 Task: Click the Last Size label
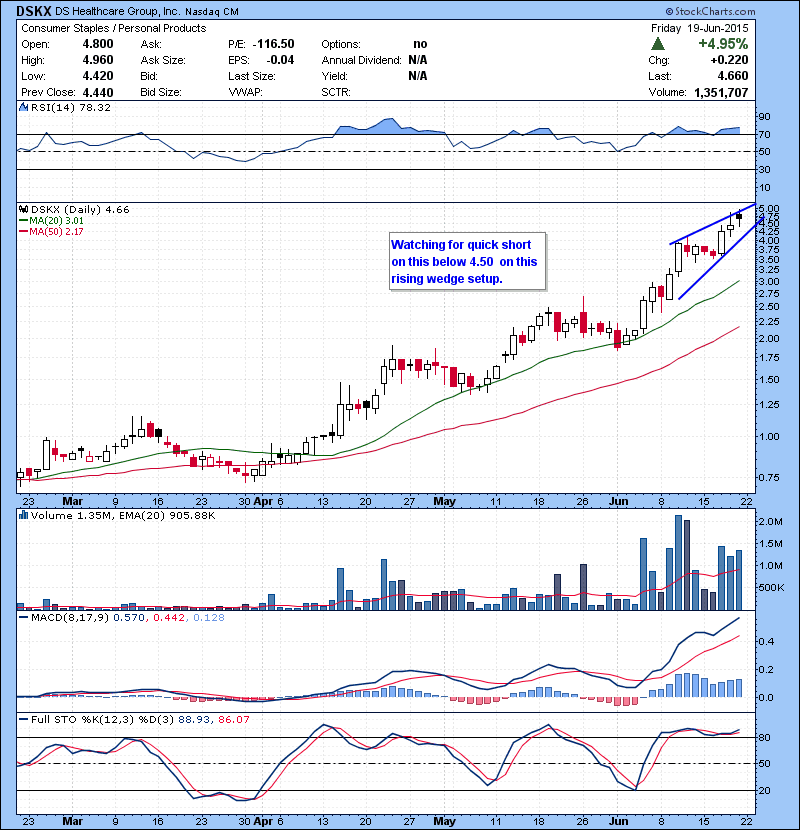click(x=252, y=76)
